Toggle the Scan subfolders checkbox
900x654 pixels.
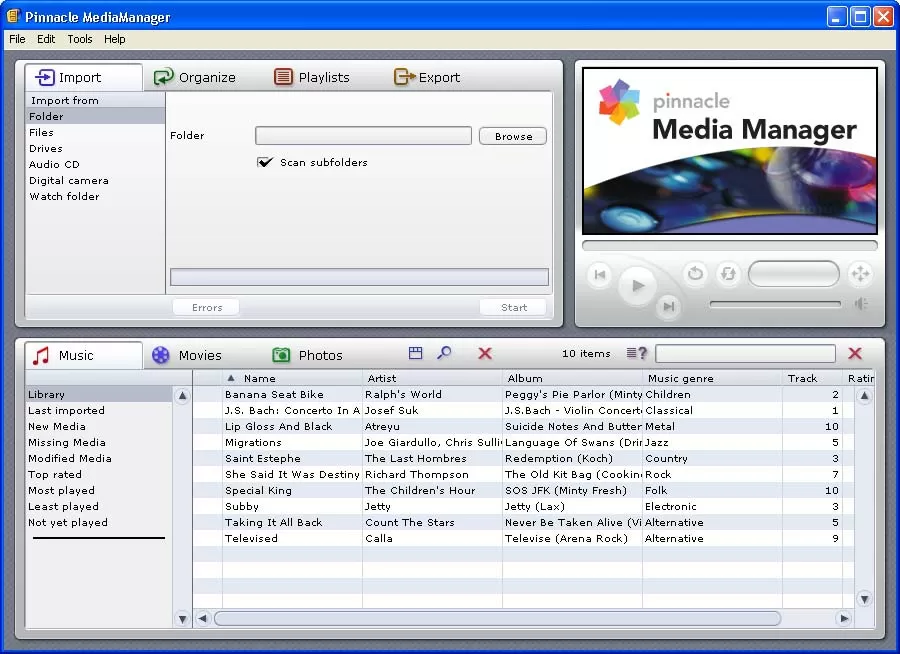coord(265,162)
